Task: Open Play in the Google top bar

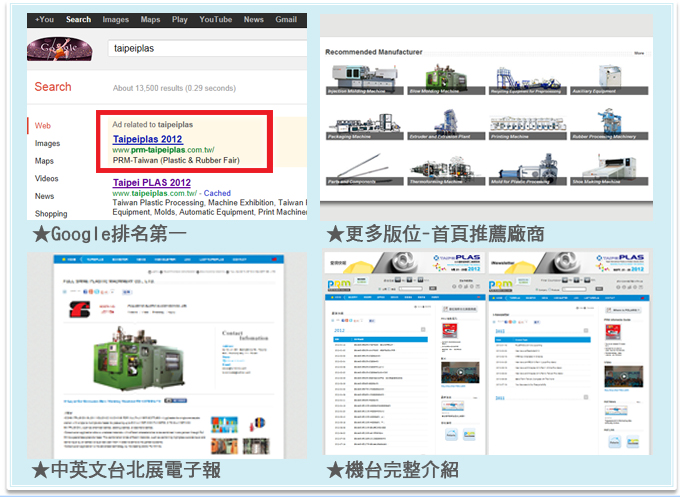Action: click(x=180, y=20)
